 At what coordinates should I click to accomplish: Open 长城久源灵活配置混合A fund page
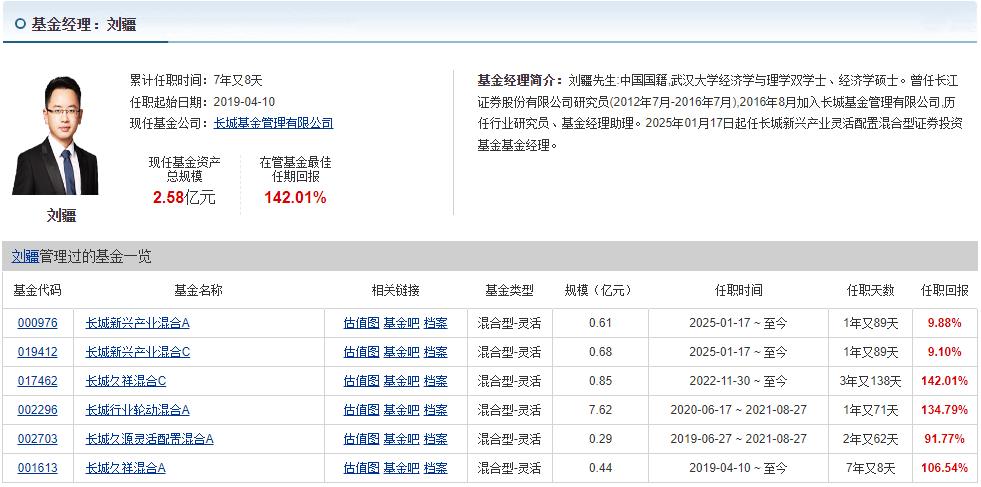point(150,439)
